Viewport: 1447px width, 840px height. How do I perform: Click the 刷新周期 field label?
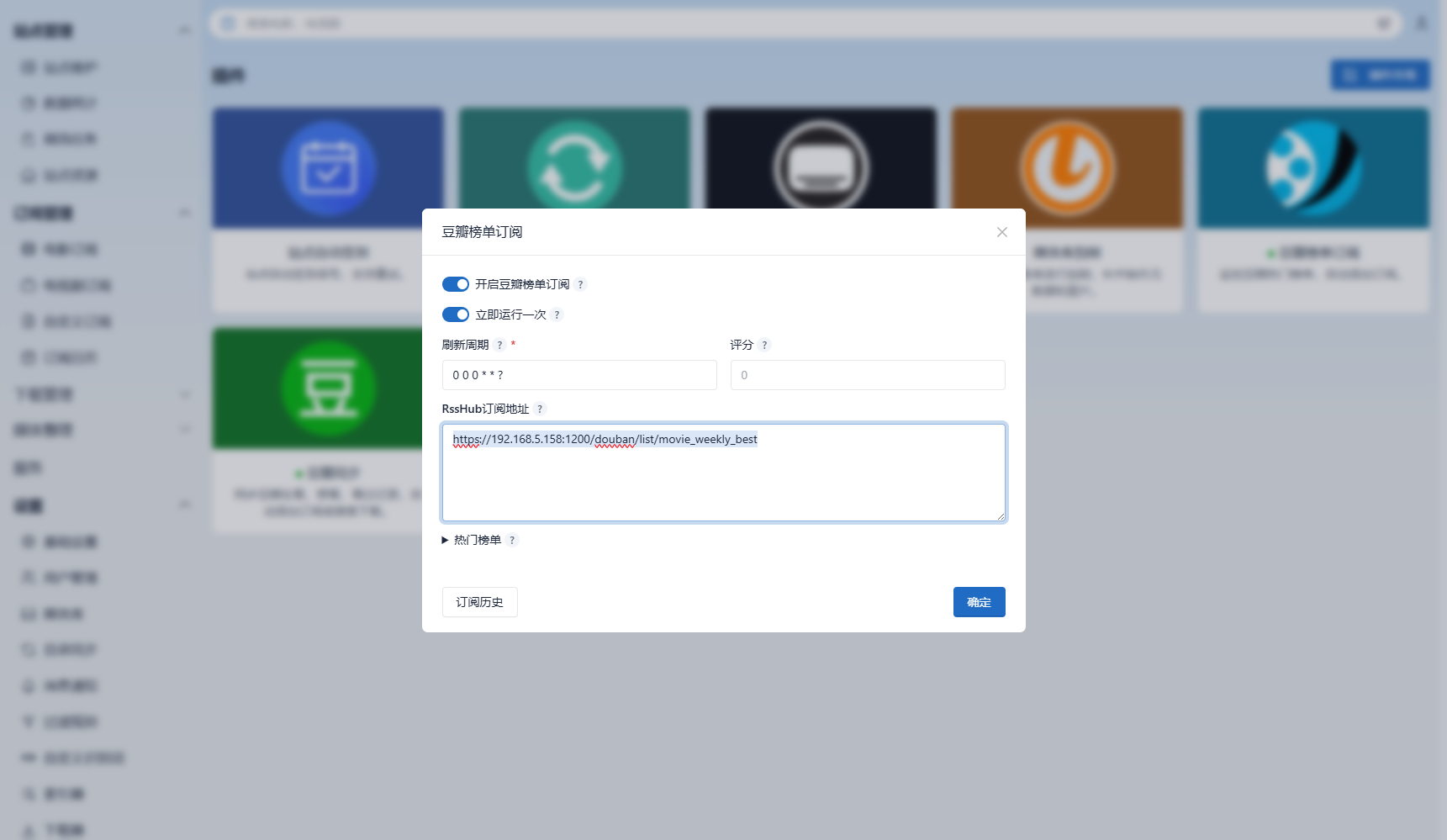point(466,345)
